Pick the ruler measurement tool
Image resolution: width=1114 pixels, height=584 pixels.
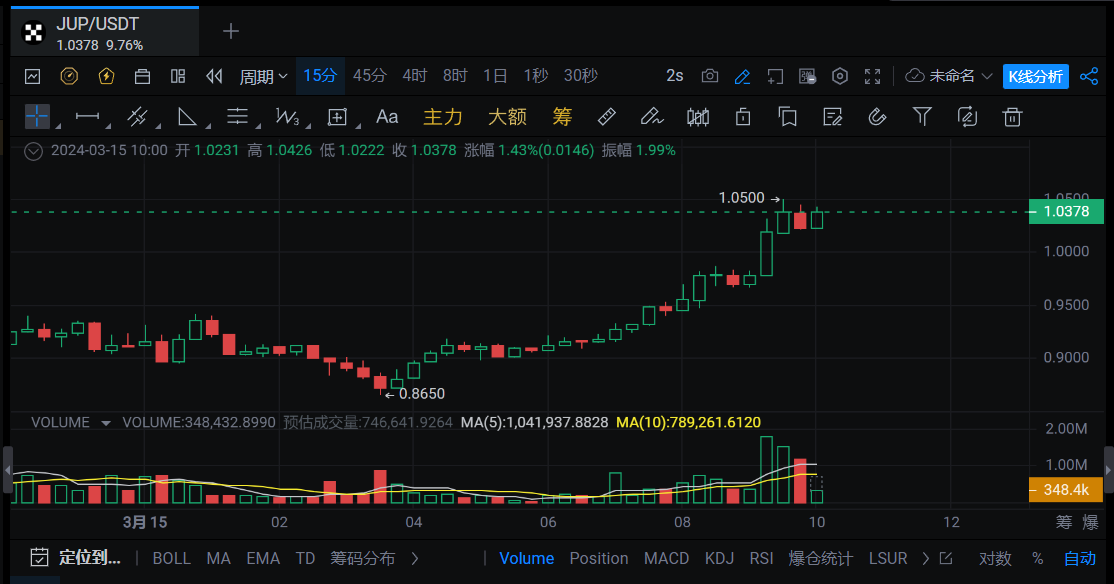[x=606, y=117]
